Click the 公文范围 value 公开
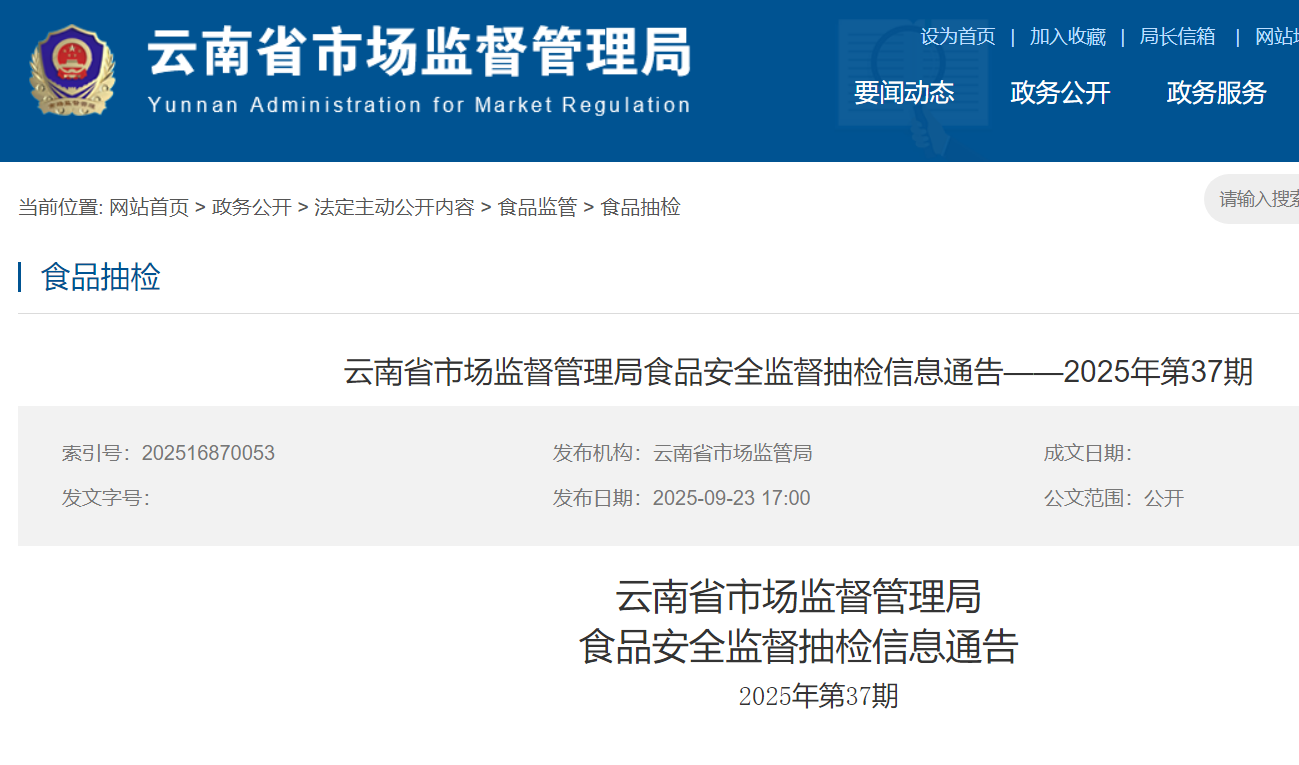 point(1164,498)
